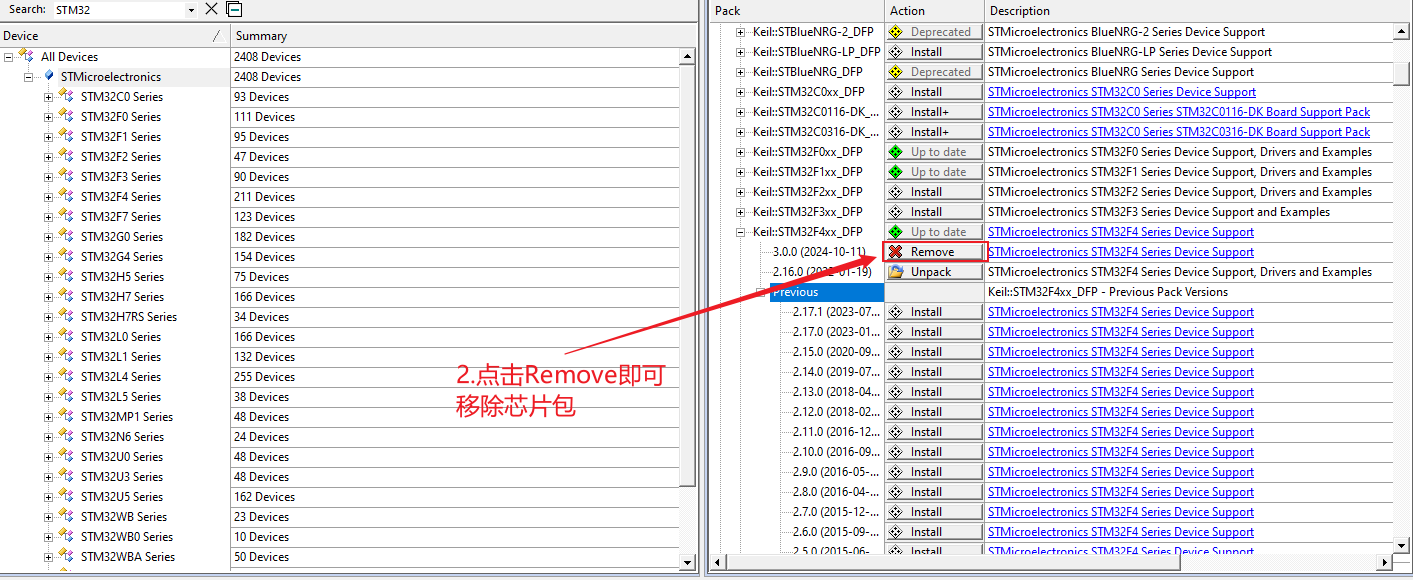
Task: Click the STM32C0 Series icon
Action: click(66, 97)
